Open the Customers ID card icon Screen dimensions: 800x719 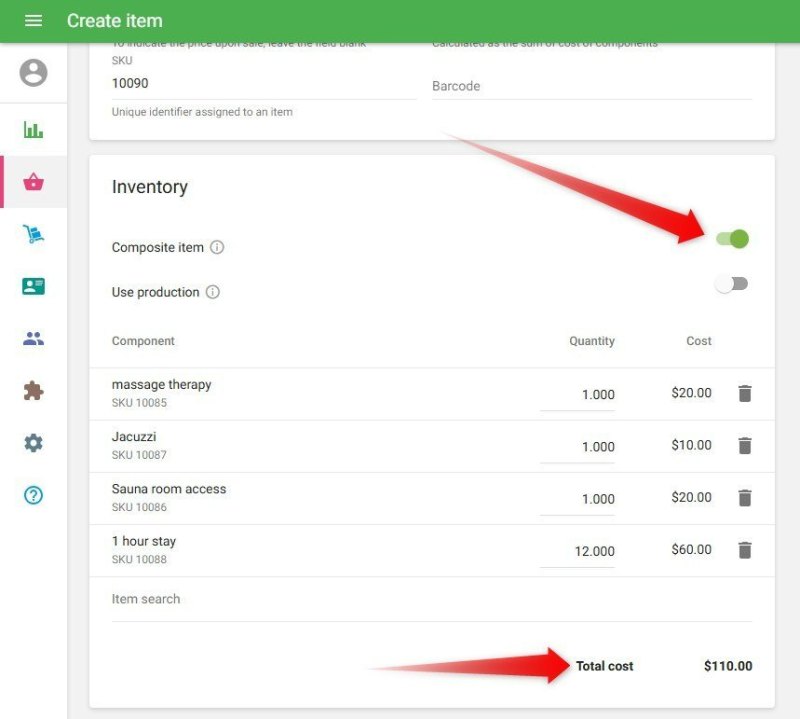click(x=33, y=286)
